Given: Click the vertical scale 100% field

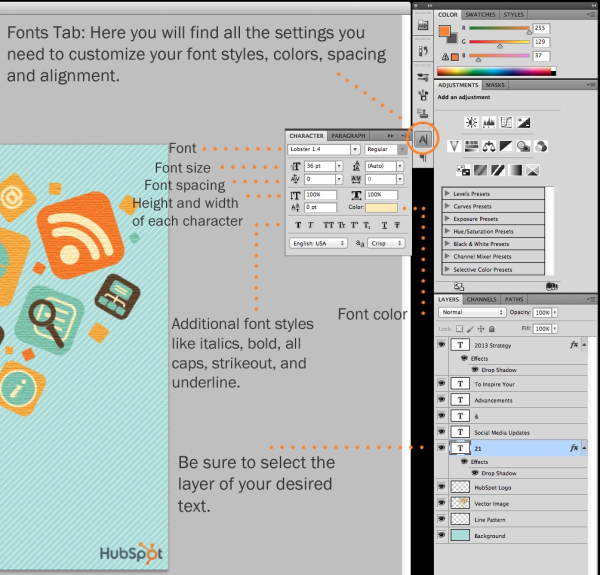Looking at the screenshot, I should 320,195.
